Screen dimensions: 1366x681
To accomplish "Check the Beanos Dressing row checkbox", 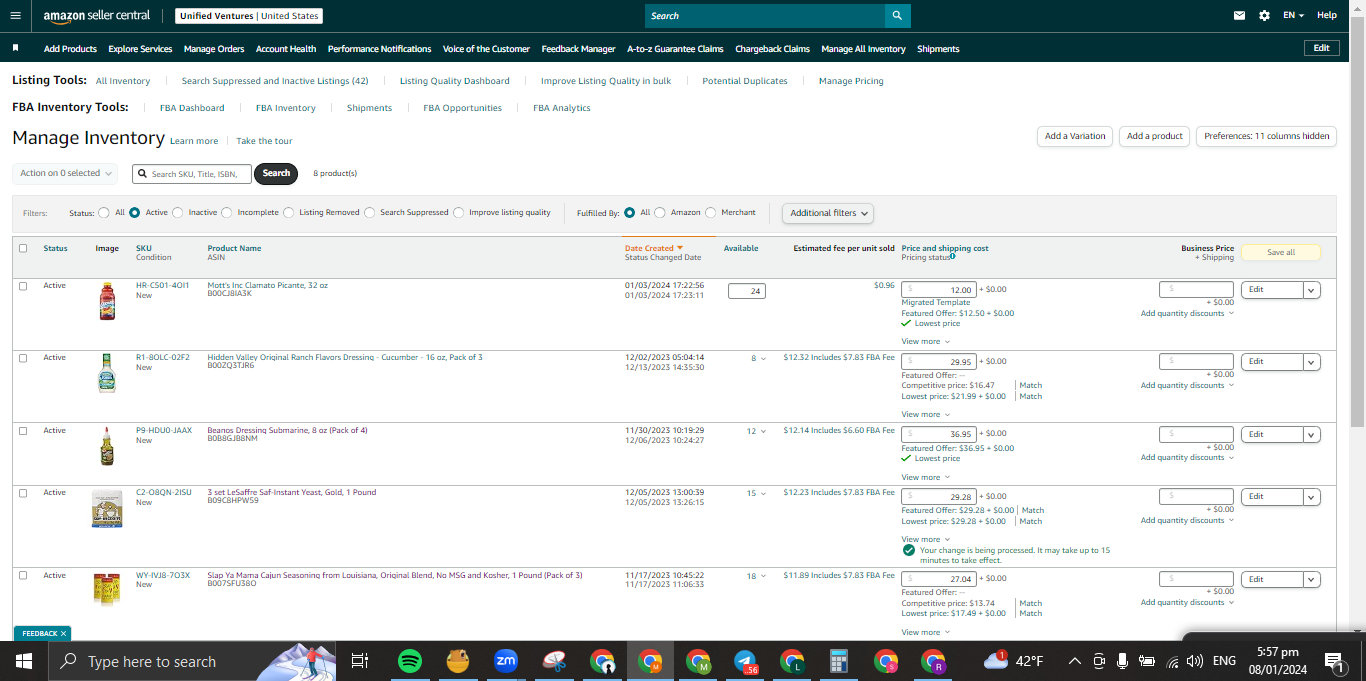I will pos(23,431).
